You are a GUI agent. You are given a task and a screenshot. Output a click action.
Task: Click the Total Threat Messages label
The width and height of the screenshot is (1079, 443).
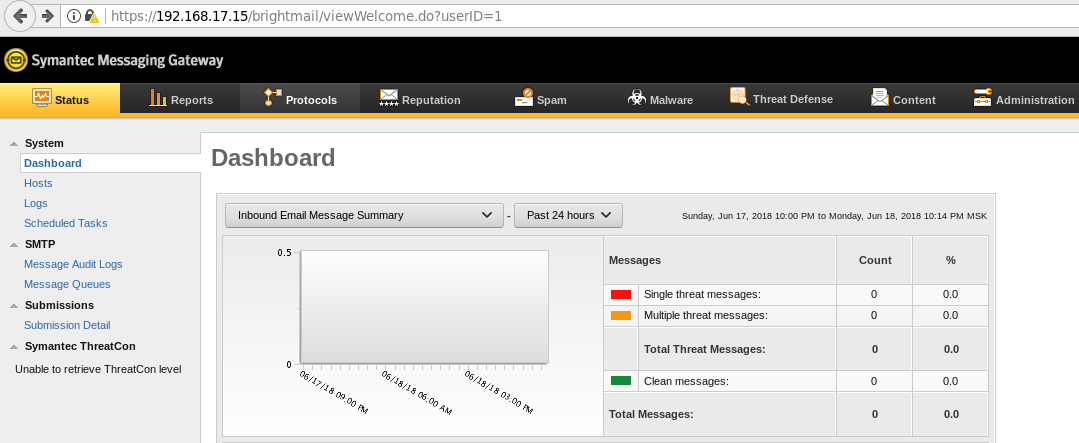(x=705, y=349)
